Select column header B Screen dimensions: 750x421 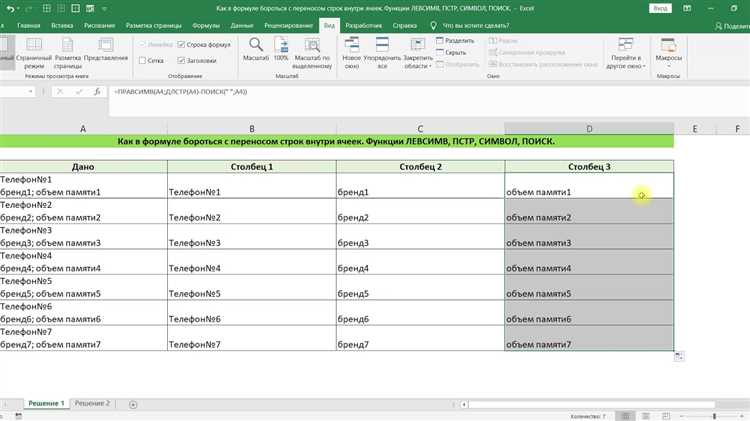pos(252,128)
